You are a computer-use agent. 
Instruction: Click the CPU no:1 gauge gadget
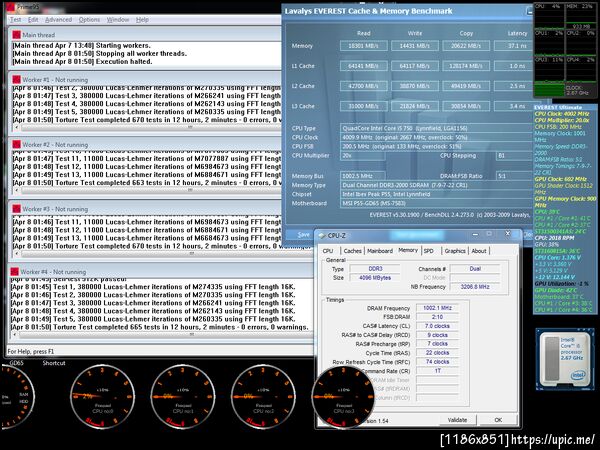(x=183, y=396)
